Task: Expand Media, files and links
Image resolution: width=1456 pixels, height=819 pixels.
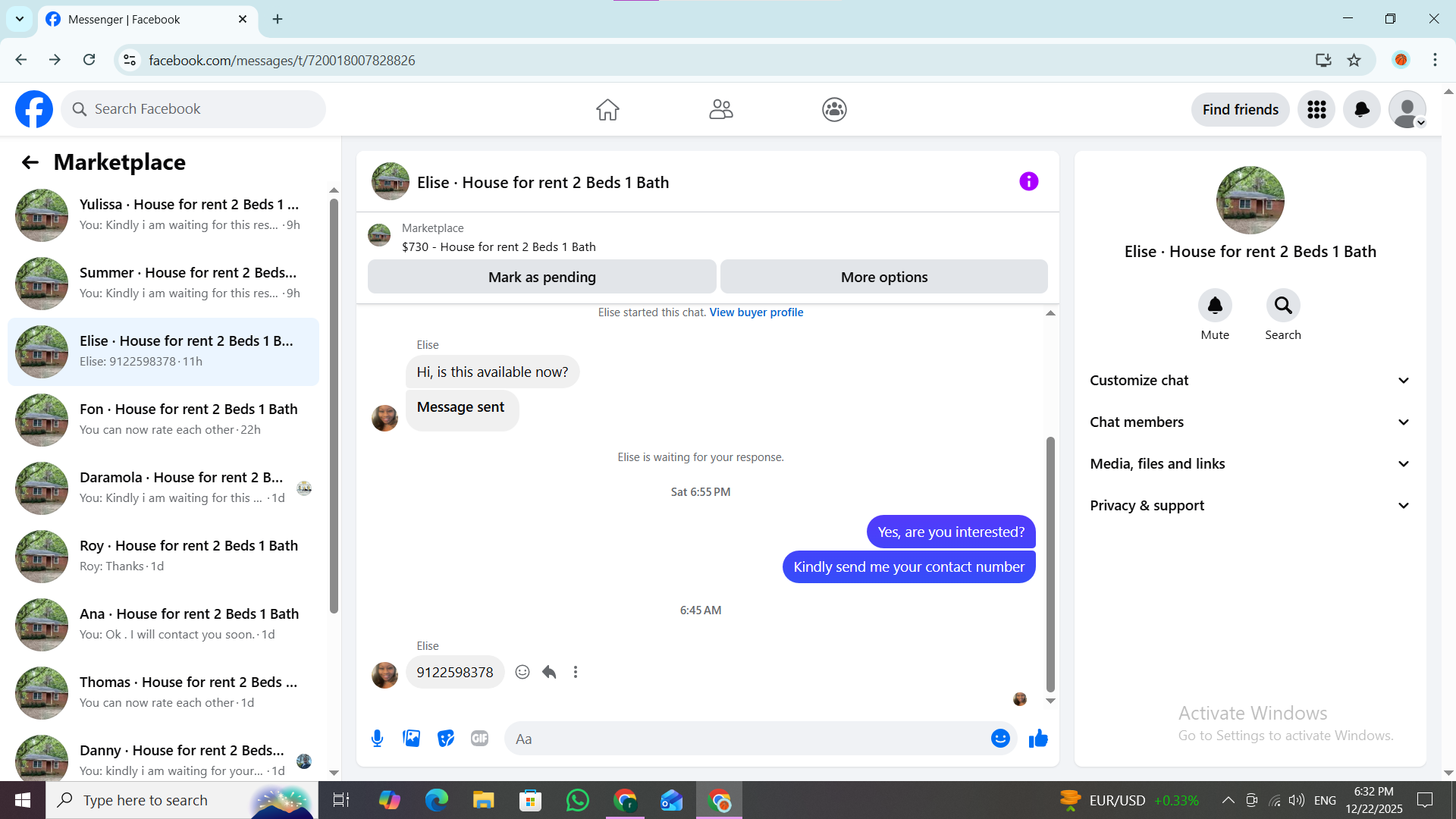Action: [1250, 464]
